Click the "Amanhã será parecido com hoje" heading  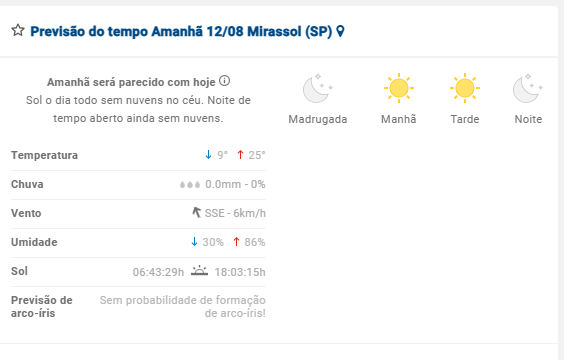pyautogui.click(x=131, y=82)
